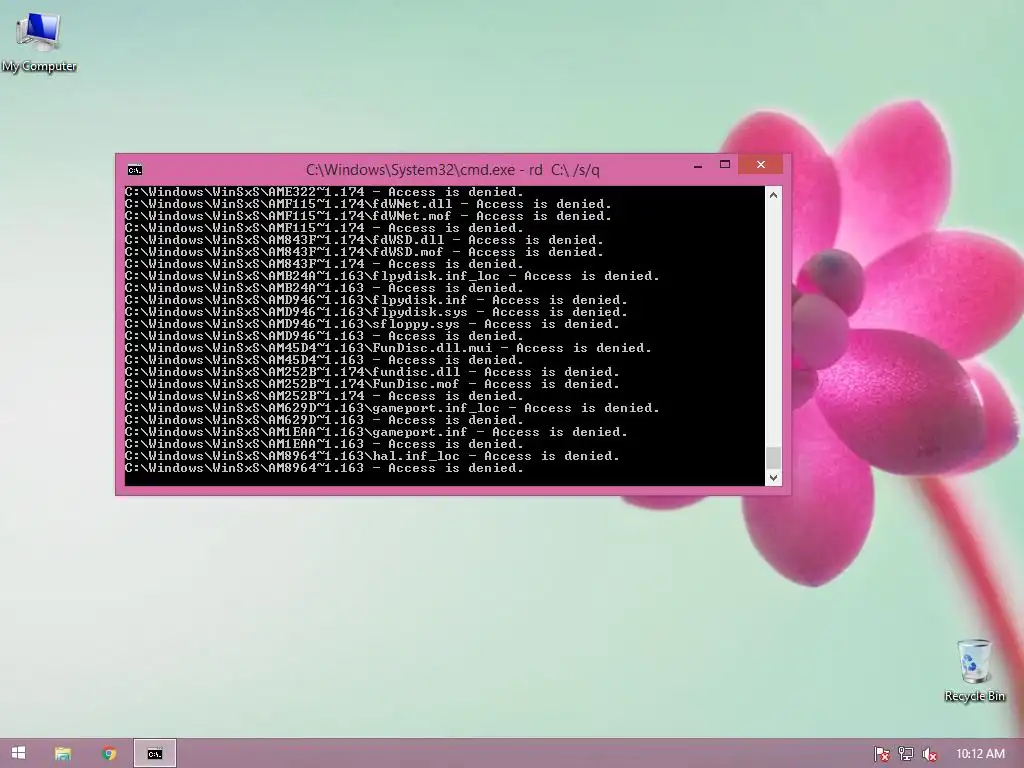Click the line with fdWNet.dll access denied

point(368,204)
